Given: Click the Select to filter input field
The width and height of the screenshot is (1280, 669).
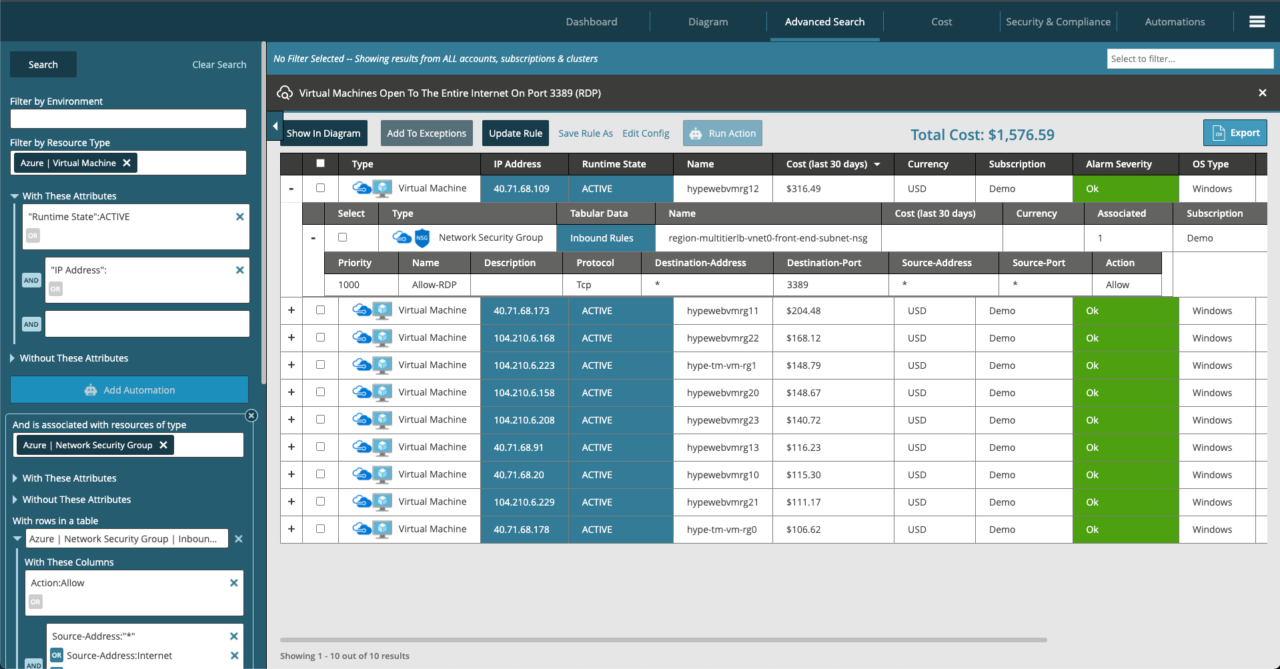Looking at the screenshot, I should click(1189, 58).
